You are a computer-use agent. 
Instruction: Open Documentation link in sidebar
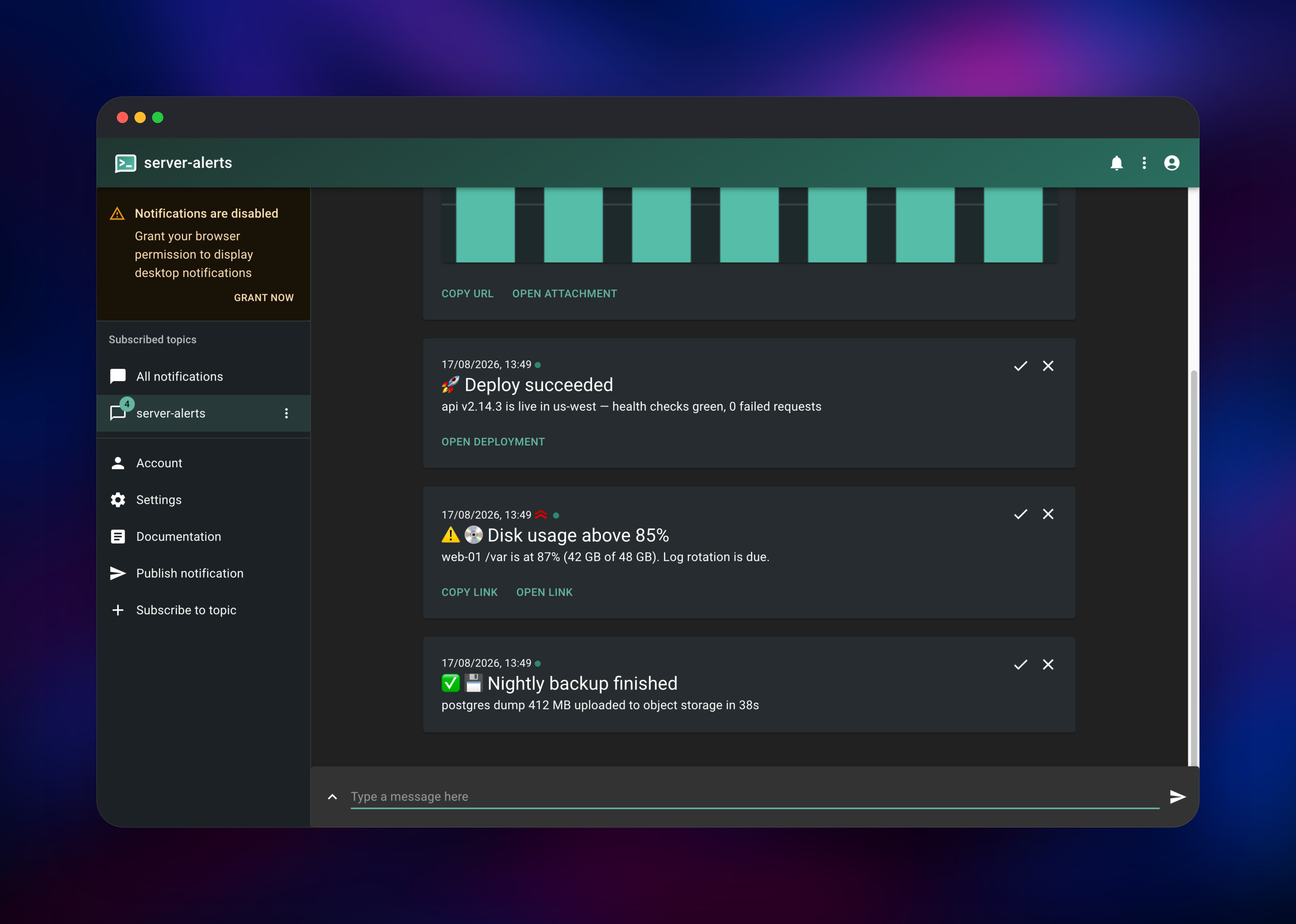203,537
